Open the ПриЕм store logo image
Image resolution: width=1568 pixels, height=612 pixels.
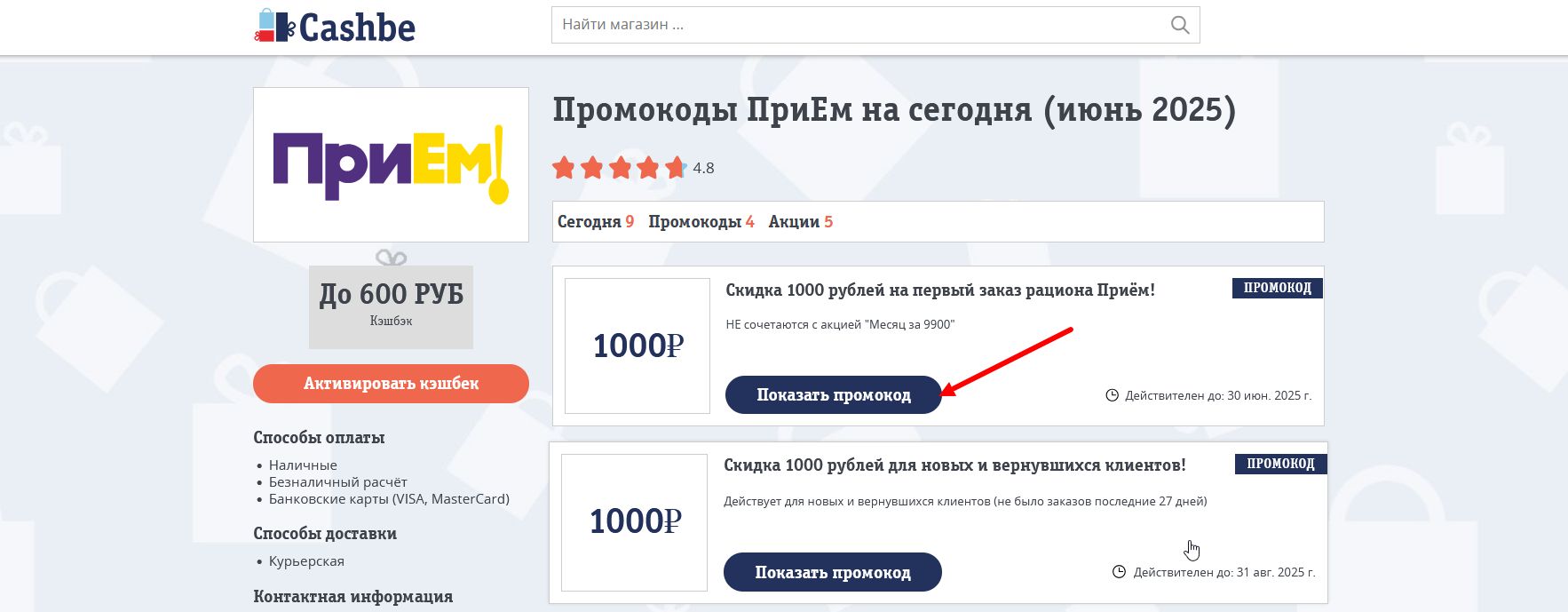click(x=391, y=164)
